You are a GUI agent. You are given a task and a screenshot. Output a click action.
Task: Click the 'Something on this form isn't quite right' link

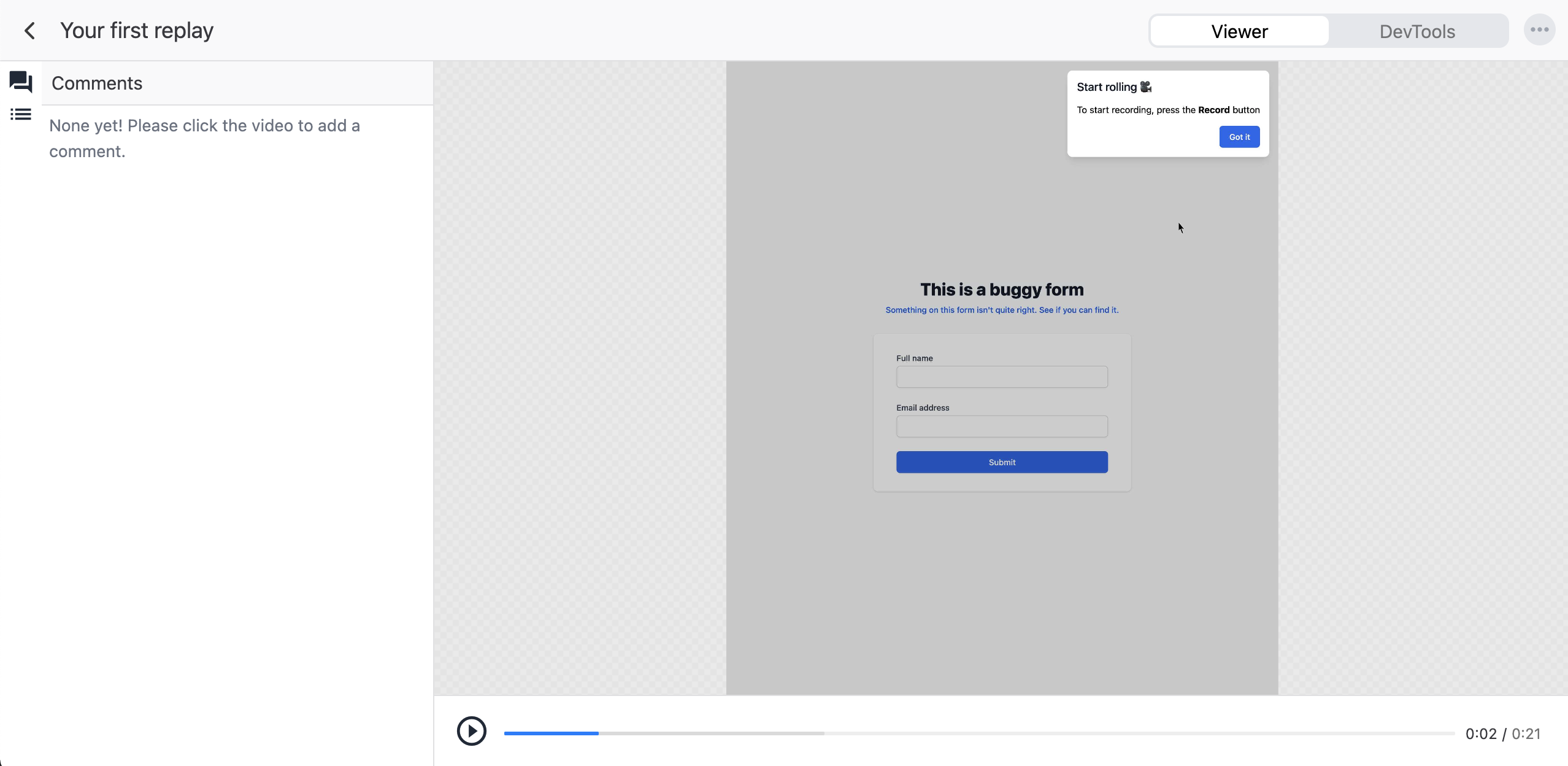click(x=1001, y=310)
